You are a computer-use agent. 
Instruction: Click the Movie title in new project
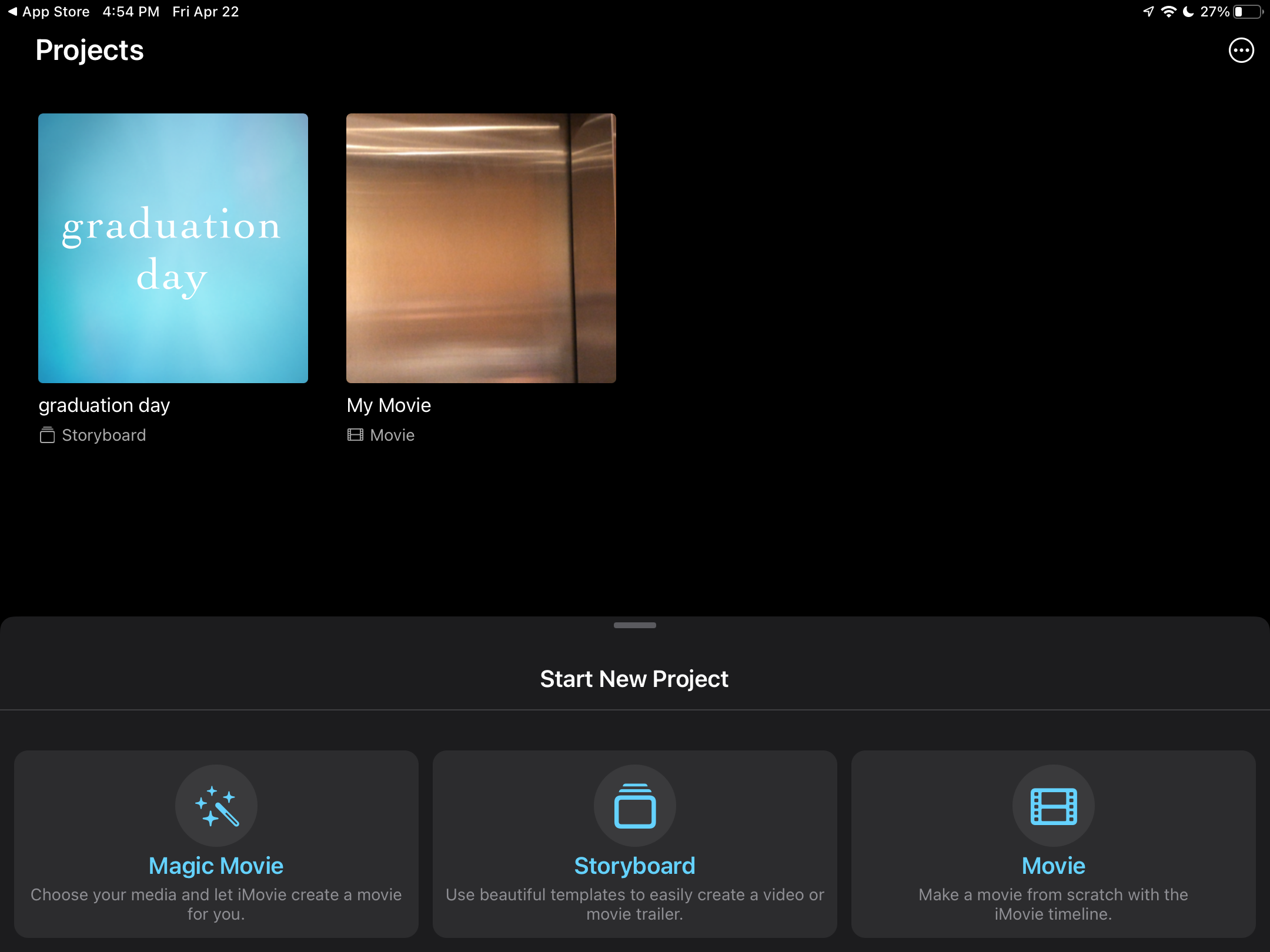coord(1054,866)
